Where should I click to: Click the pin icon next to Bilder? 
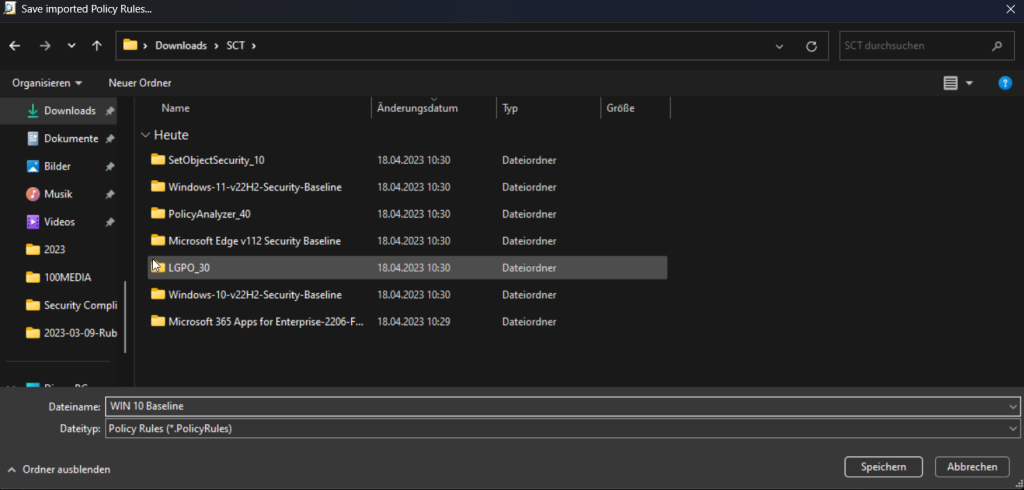(x=110, y=167)
